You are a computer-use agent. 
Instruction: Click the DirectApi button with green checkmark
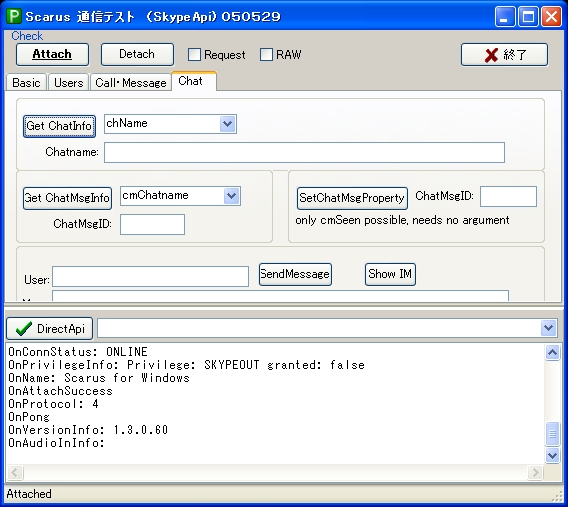pos(50,329)
